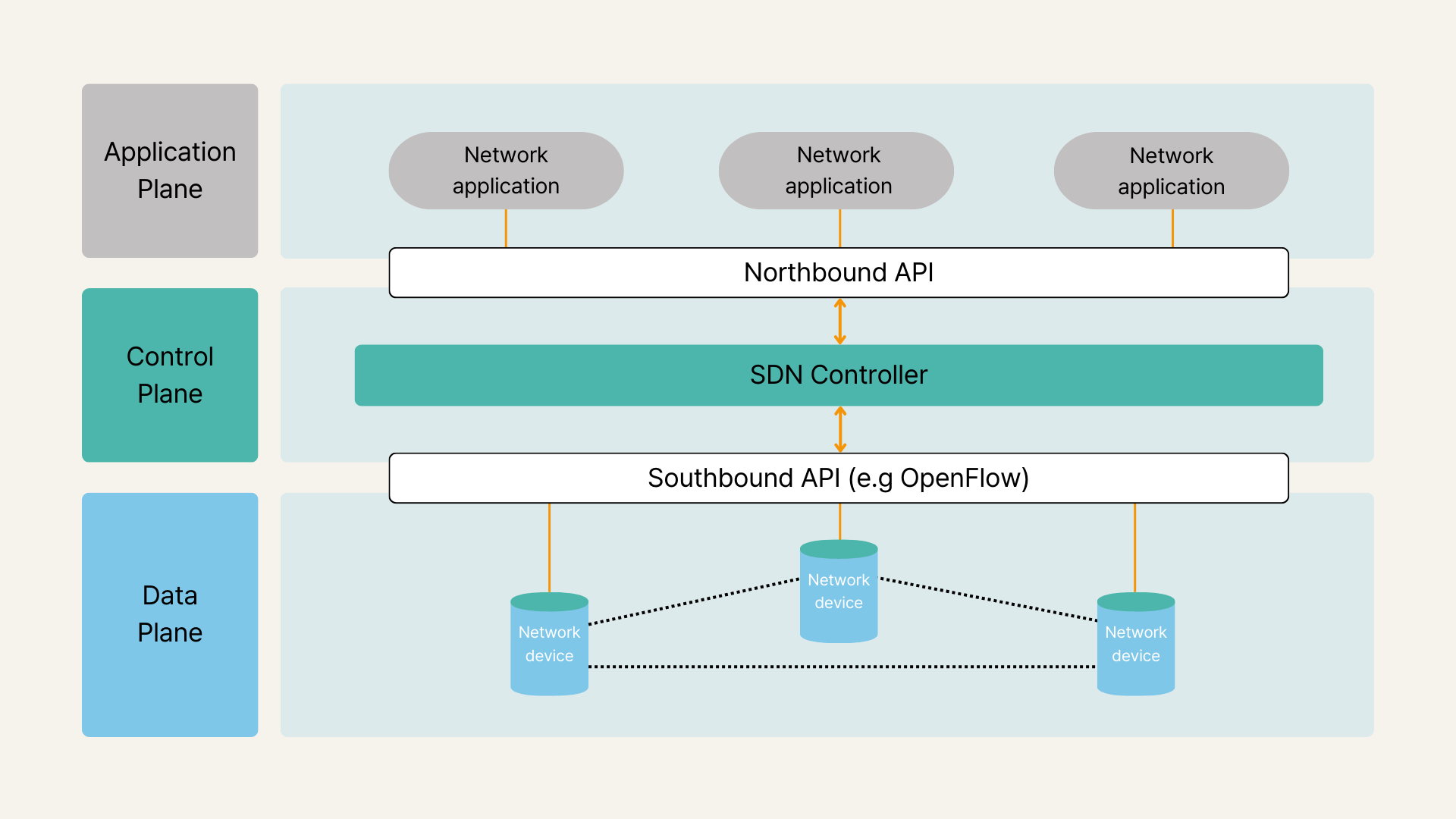The width and height of the screenshot is (1456, 819).
Task: Click the right Network device cylinder
Action: tap(1135, 645)
